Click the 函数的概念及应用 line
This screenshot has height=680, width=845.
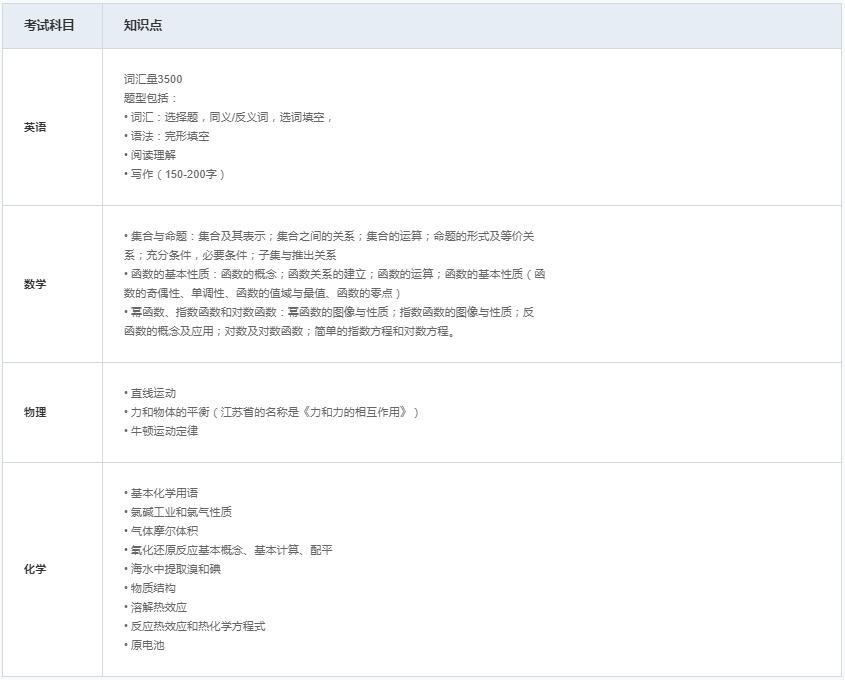(x=290, y=331)
